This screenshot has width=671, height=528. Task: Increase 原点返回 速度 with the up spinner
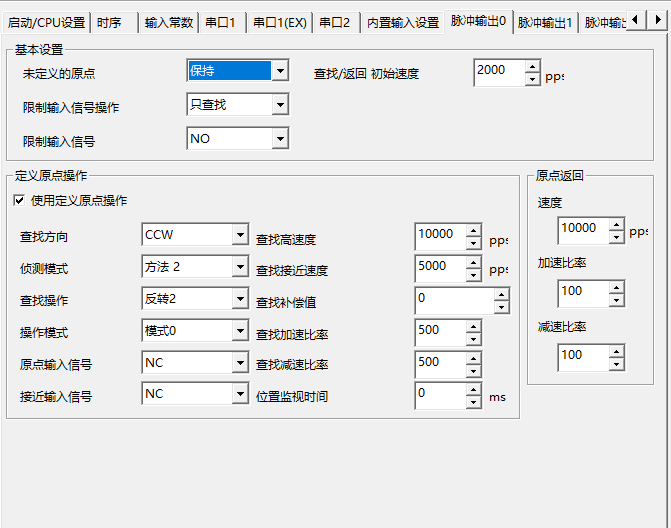(x=616, y=224)
